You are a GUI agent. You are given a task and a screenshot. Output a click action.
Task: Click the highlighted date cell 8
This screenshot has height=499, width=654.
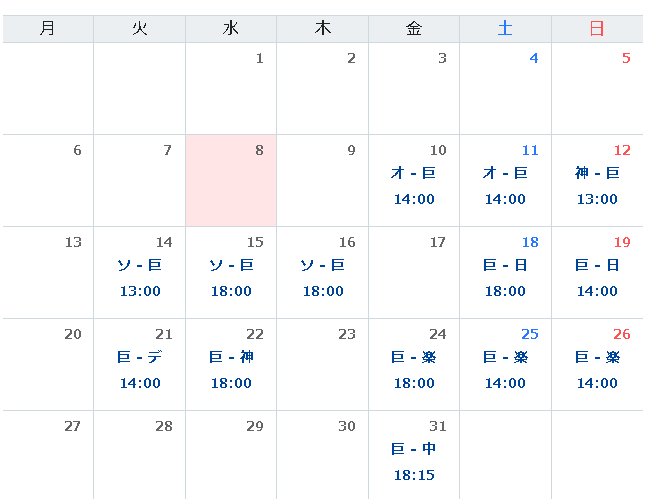coord(231,180)
